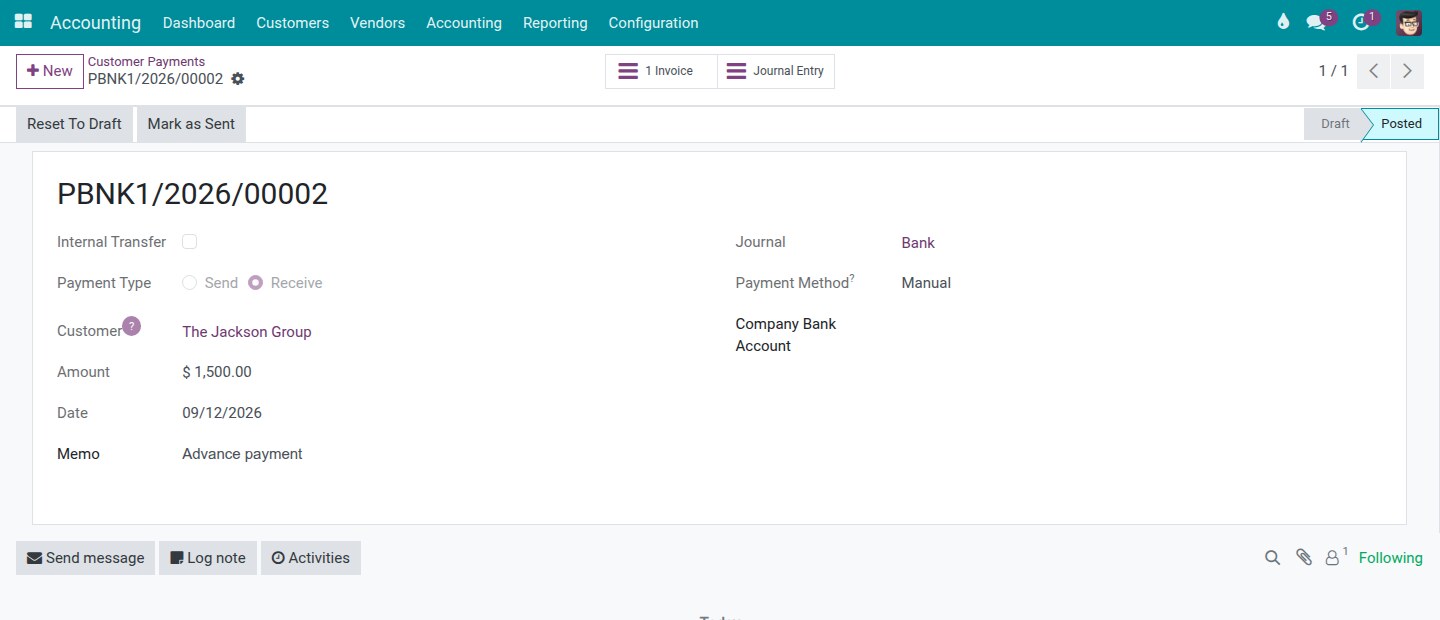Click Reset To Draft
Viewport: 1440px width, 620px height.
[x=74, y=124]
